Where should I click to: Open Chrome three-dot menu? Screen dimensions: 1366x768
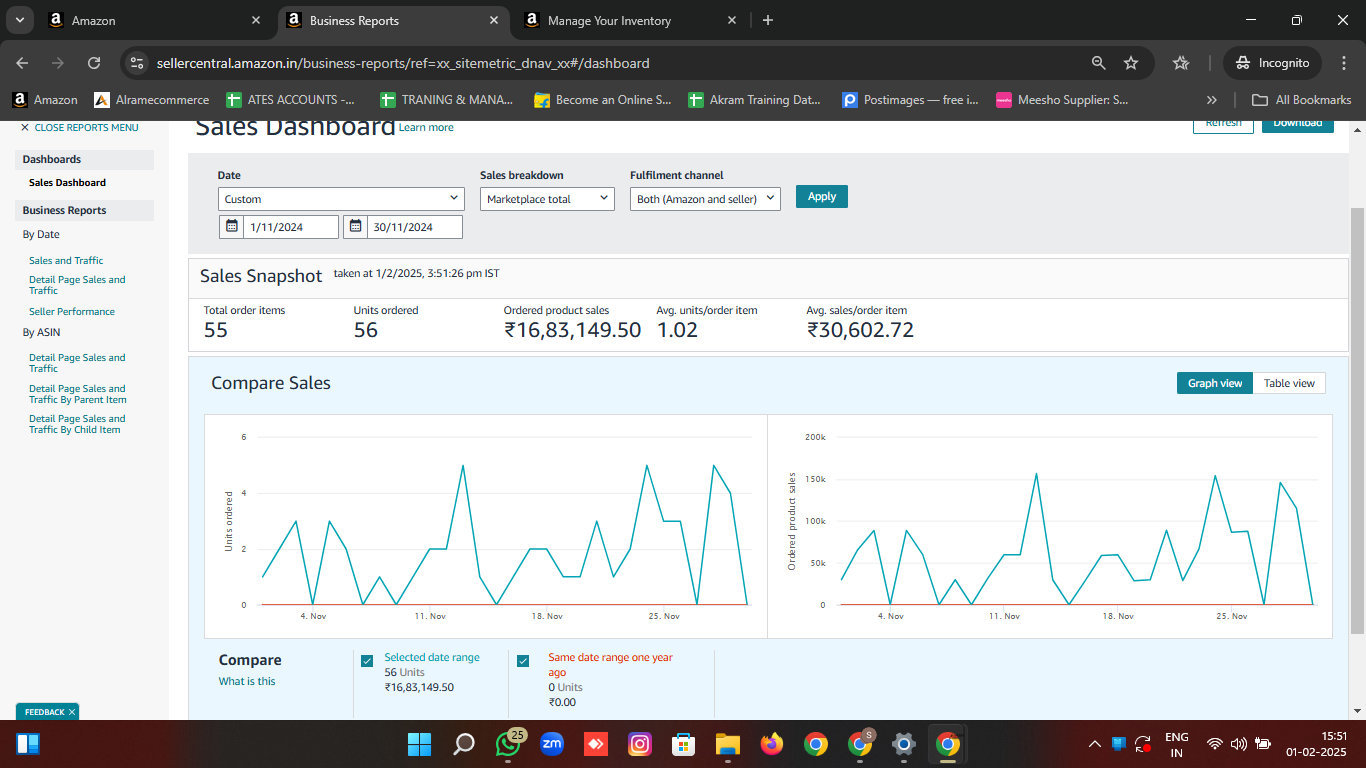(1342, 63)
